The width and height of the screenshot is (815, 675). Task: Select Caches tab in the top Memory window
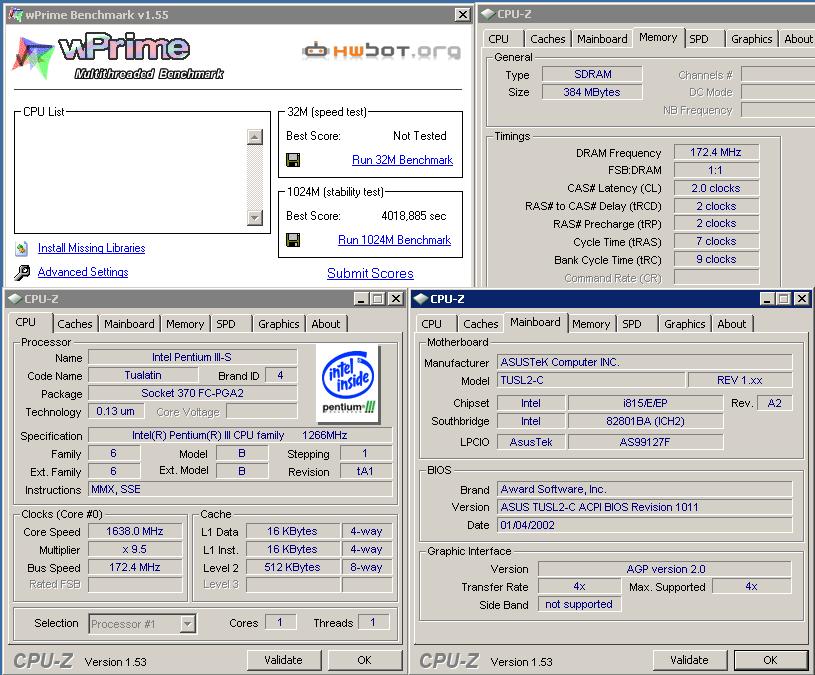pyautogui.click(x=548, y=39)
